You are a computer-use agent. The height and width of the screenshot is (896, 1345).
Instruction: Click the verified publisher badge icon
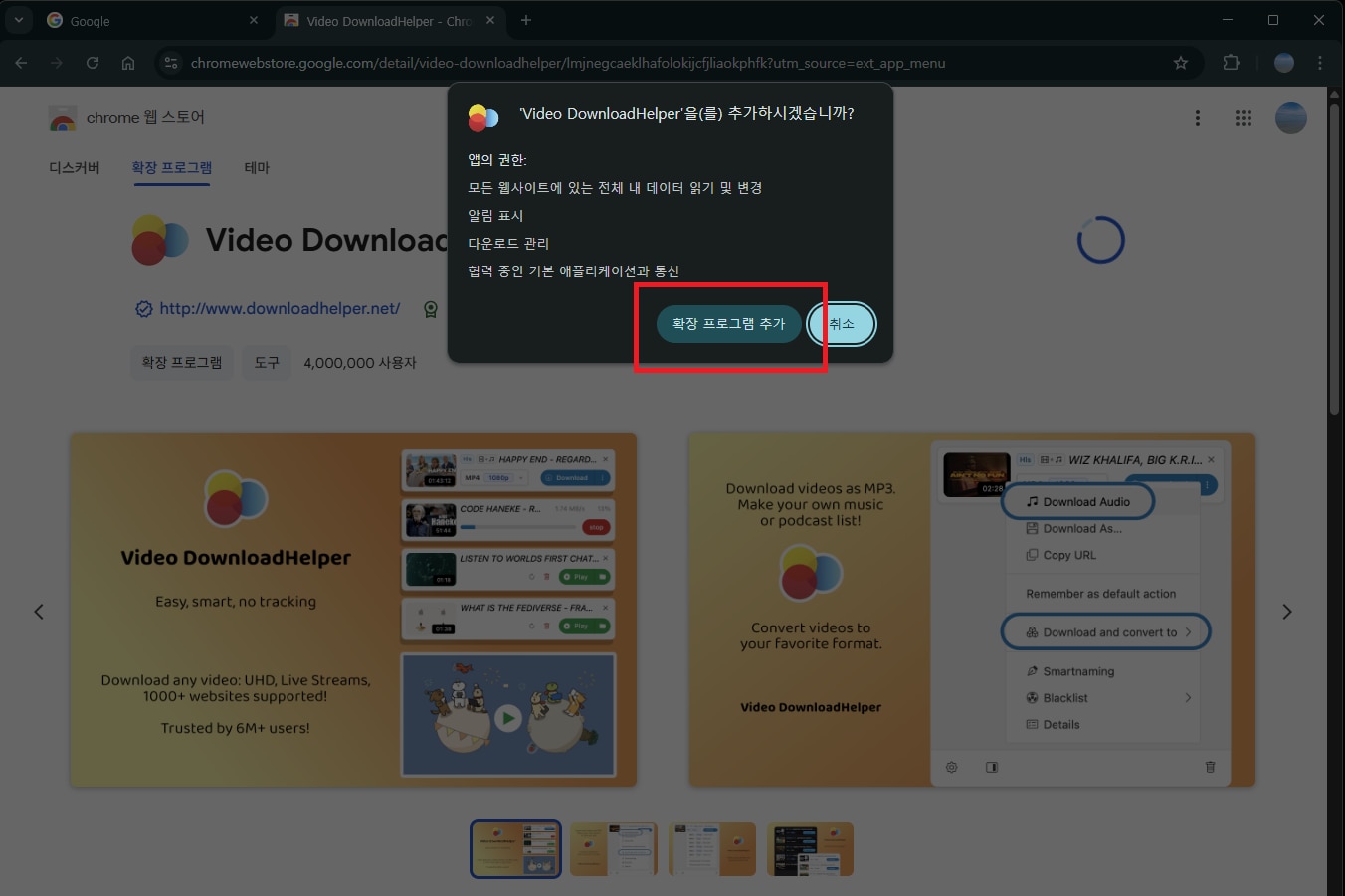coord(144,309)
